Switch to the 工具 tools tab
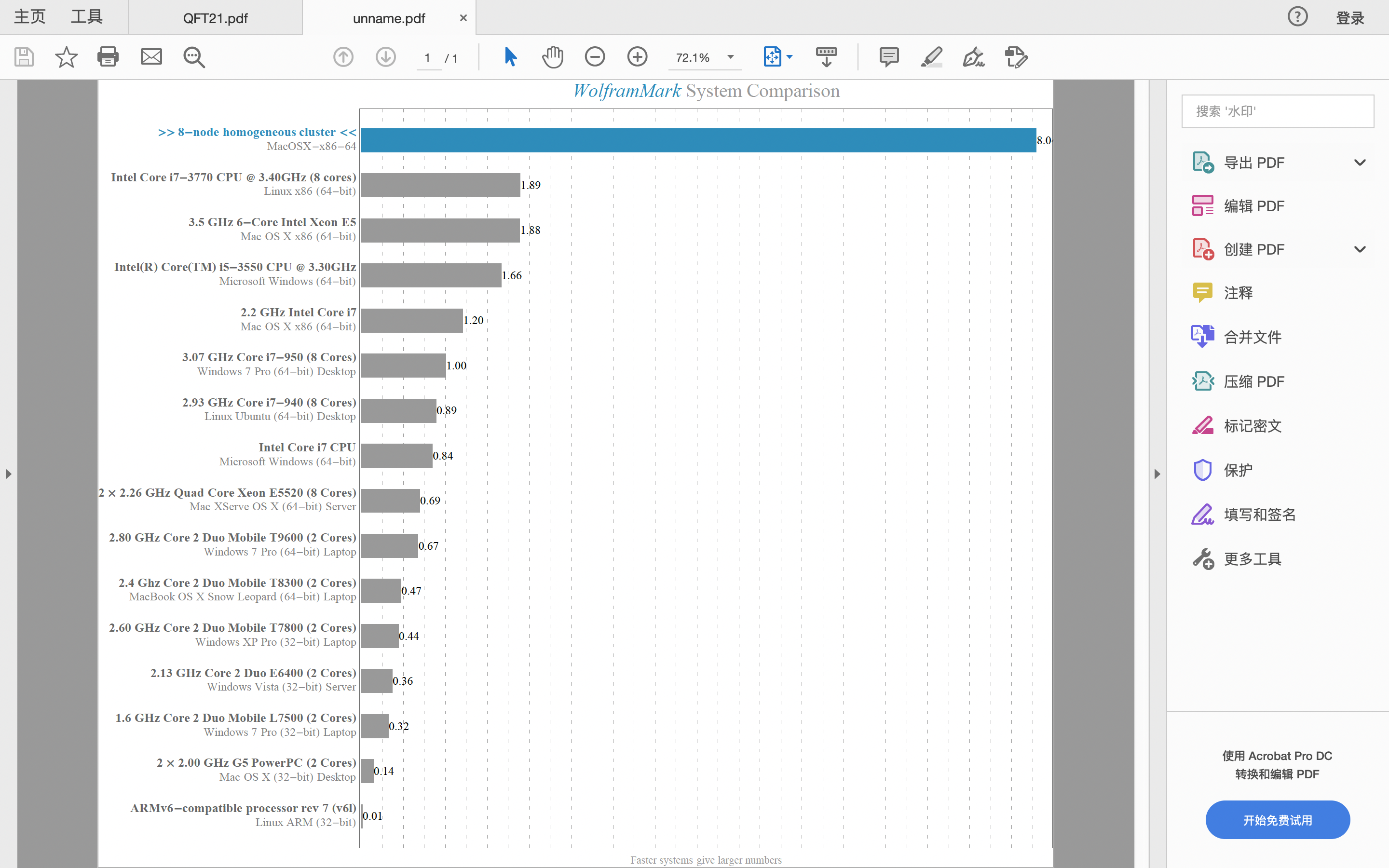 87,17
